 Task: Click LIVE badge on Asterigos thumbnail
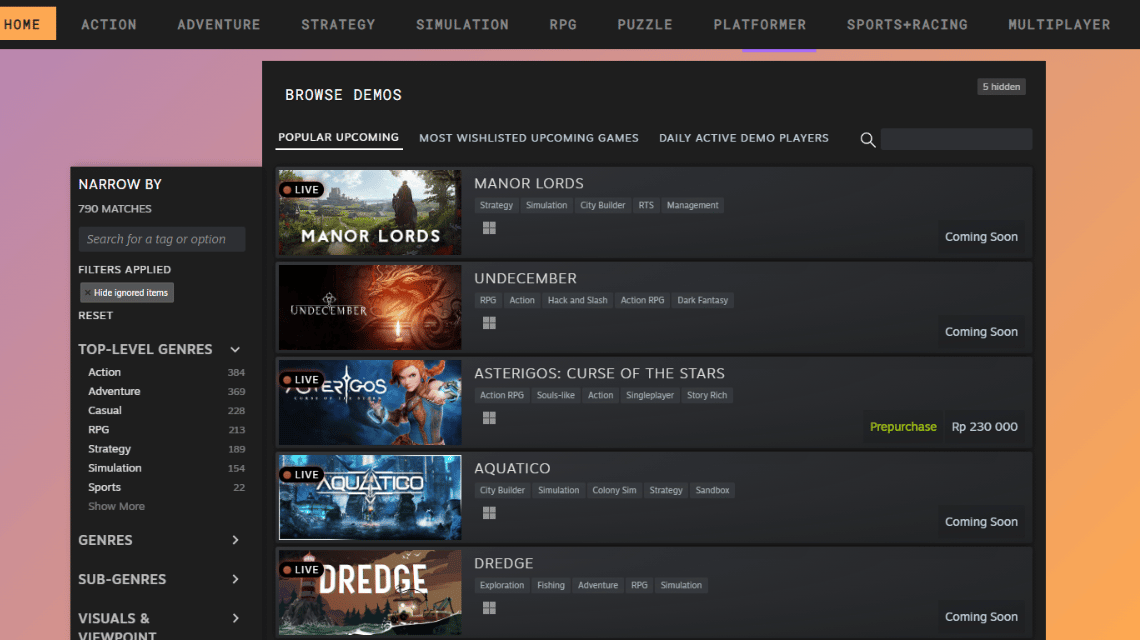point(301,380)
